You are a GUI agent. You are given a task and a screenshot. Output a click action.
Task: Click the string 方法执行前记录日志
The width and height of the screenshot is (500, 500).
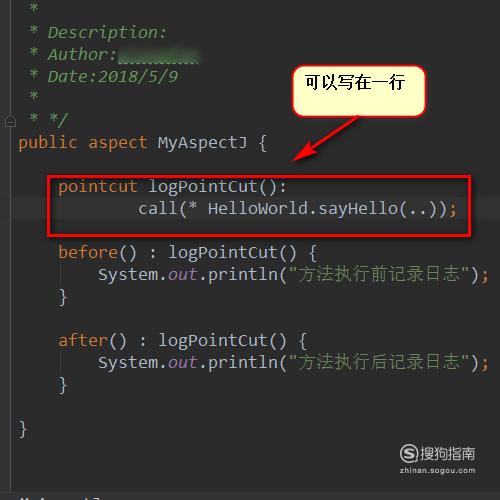tap(379, 274)
